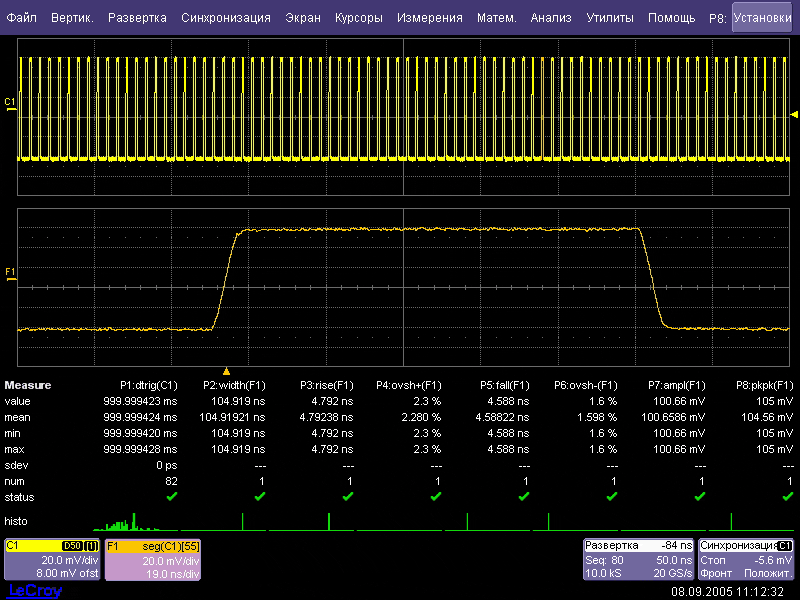Click the C1 trace label marker on upper grid

(10, 103)
